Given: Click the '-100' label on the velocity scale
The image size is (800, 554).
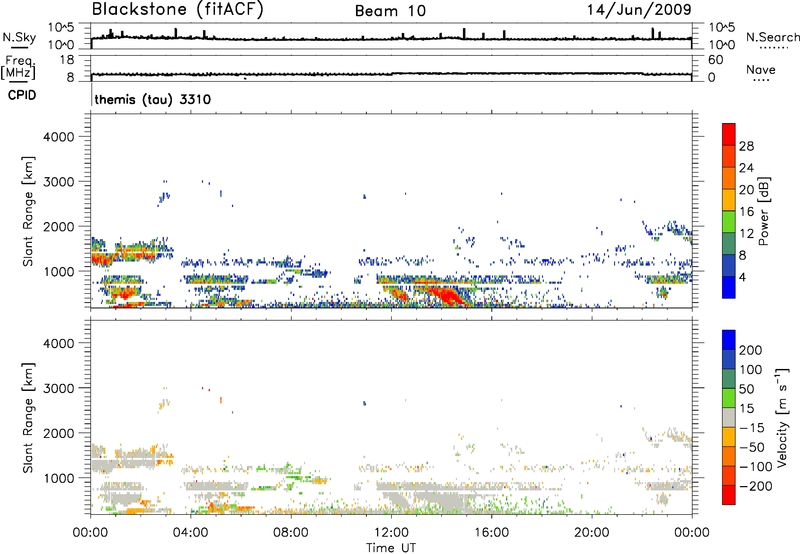Looking at the screenshot, I should [756, 467].
